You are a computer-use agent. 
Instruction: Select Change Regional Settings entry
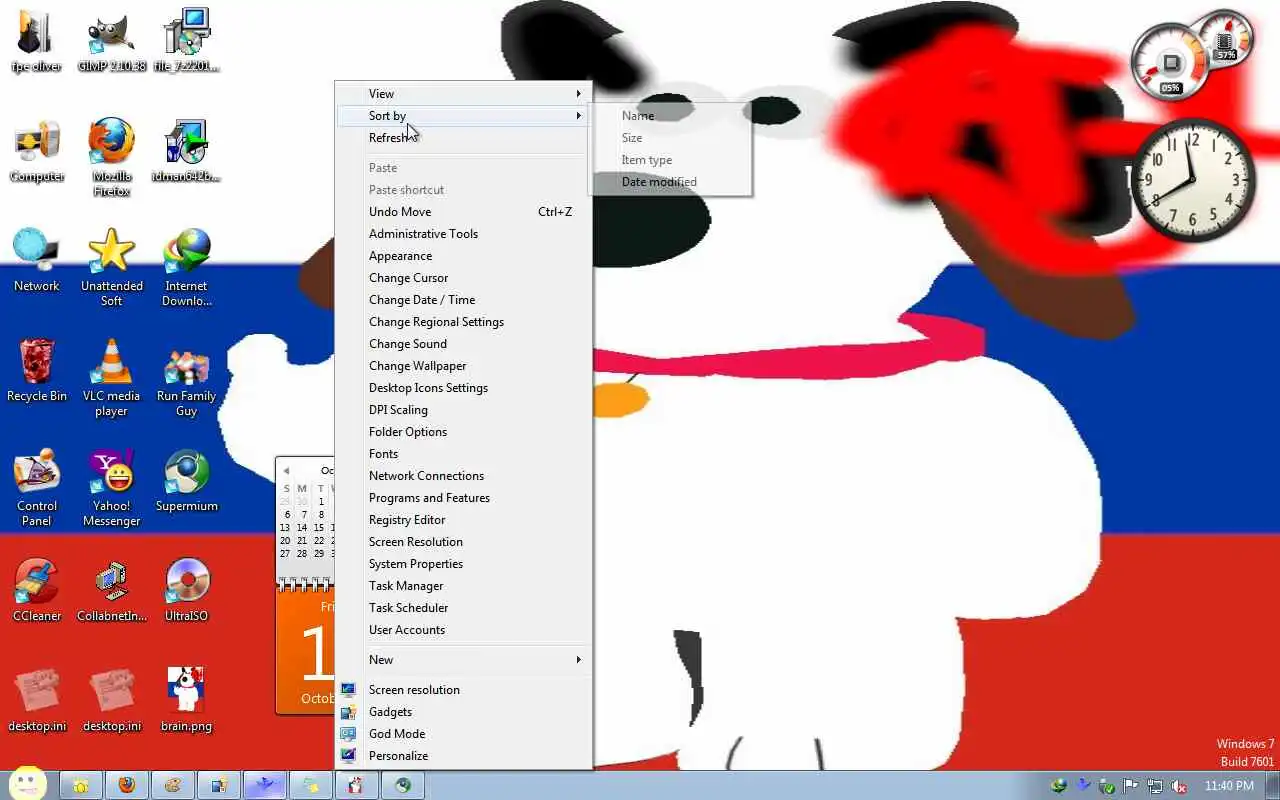pyautogui.click(x=463, y=322)
